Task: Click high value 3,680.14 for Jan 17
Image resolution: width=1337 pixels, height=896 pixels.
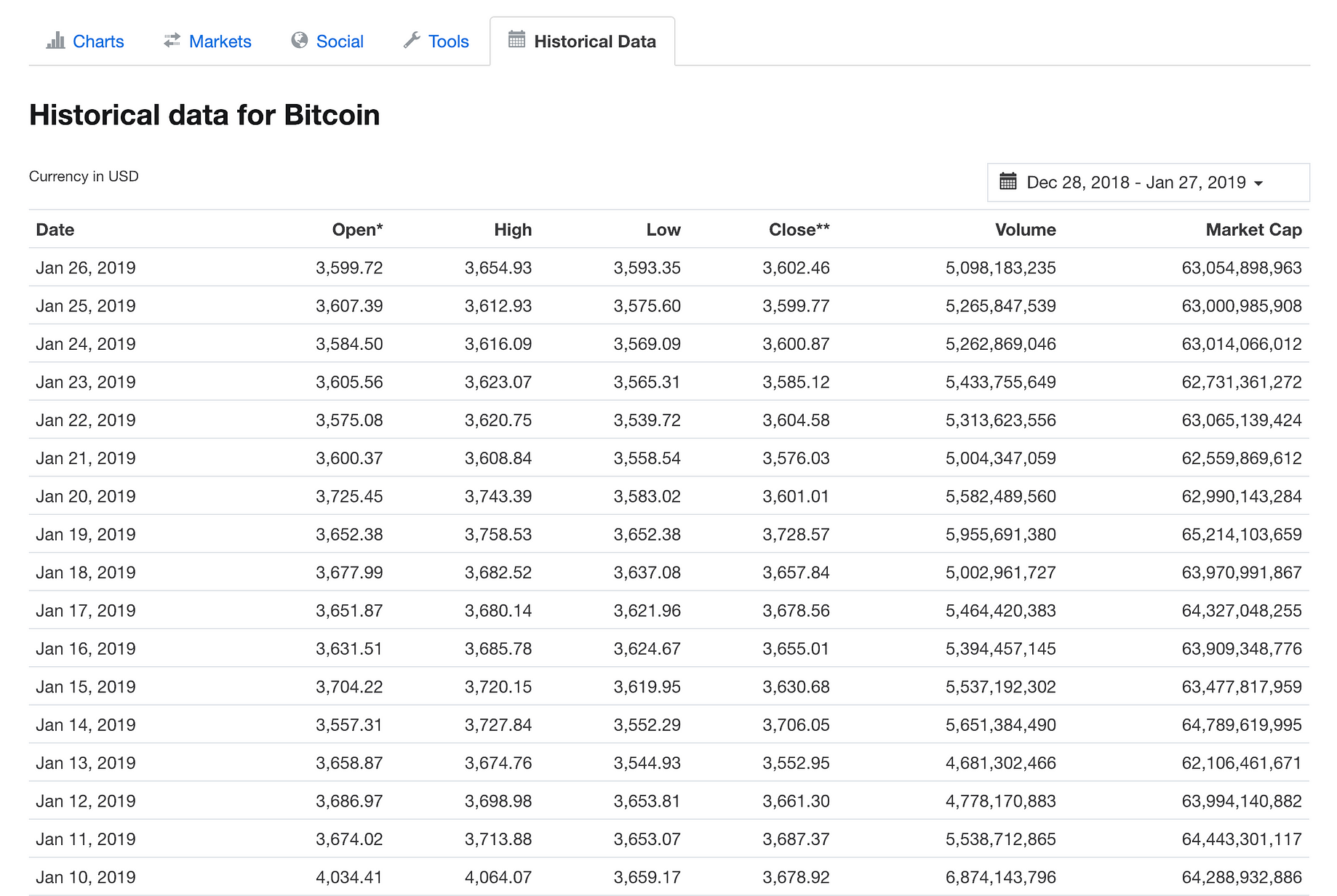Action: 498,611
